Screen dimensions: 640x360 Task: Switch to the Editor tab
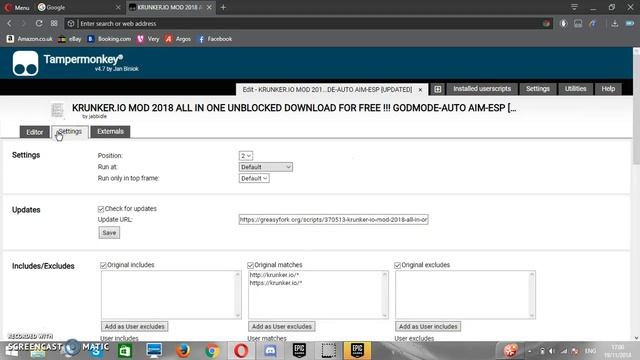click(x=34, y=132)
